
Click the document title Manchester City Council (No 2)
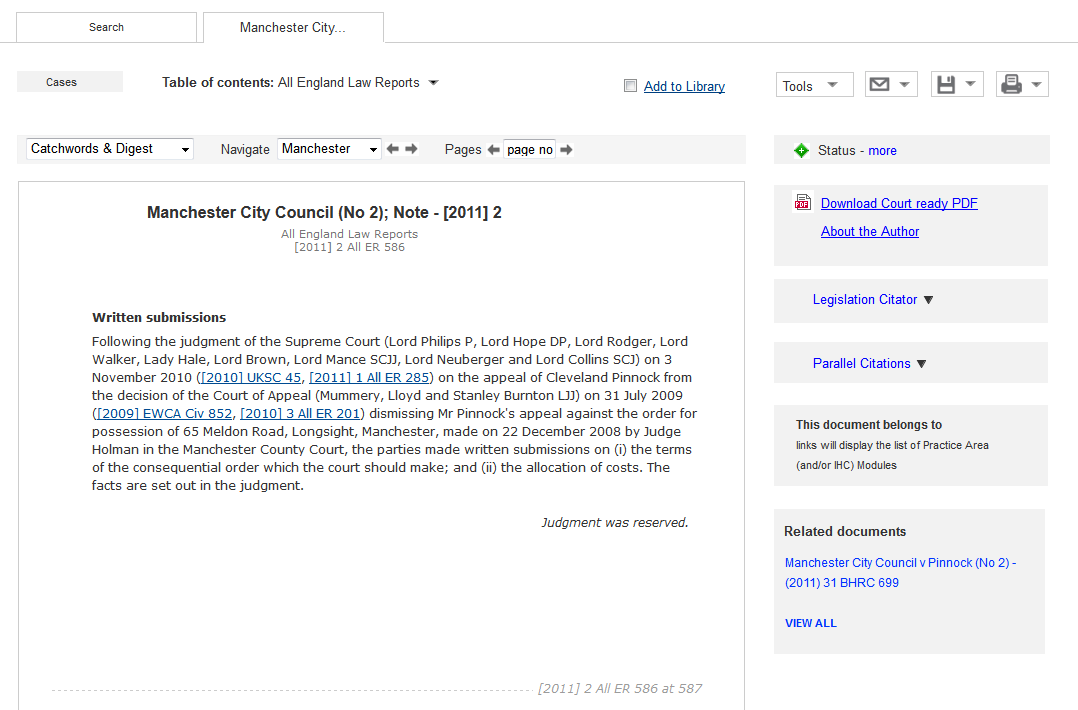[324, 212]
